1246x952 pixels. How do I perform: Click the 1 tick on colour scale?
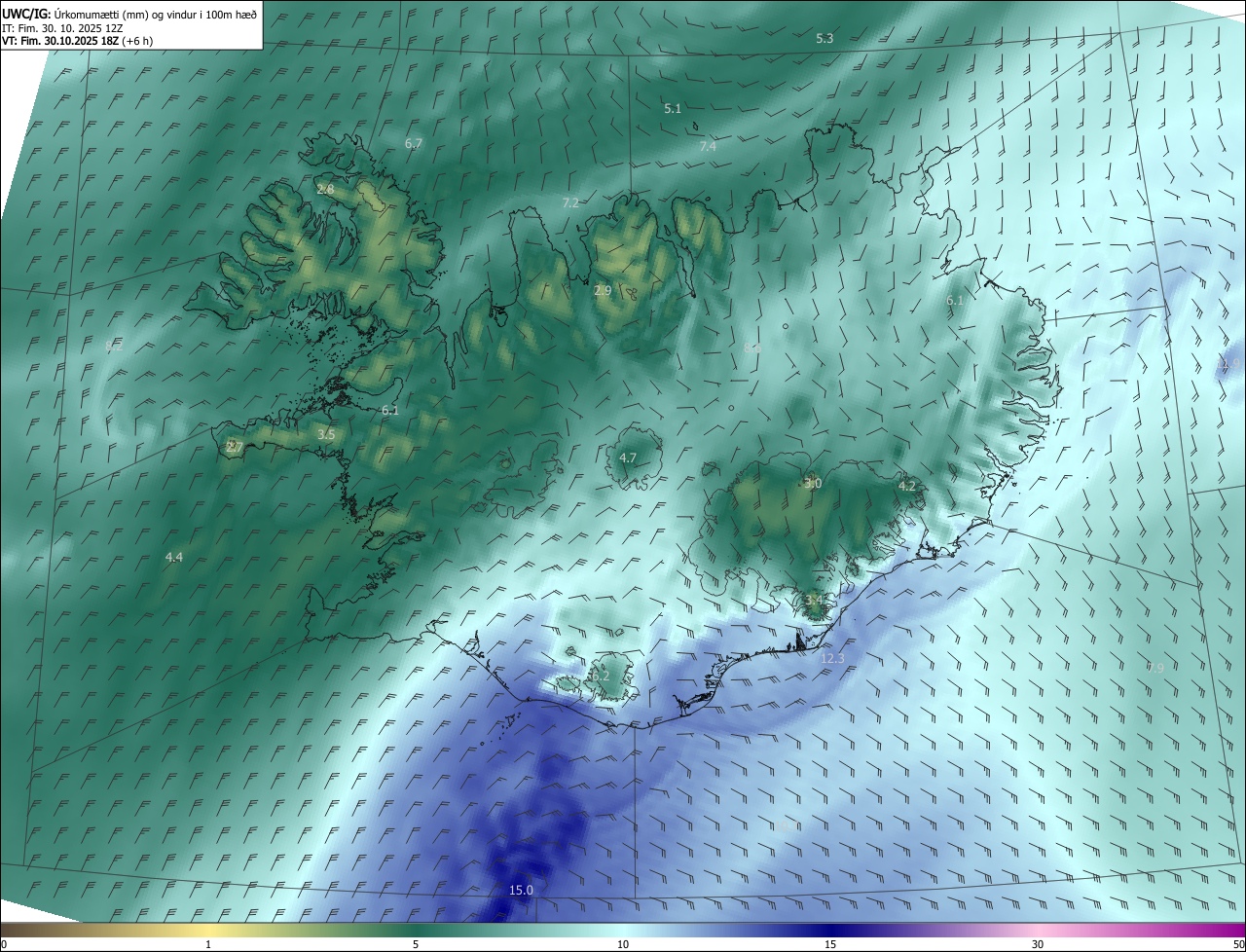(208, 944)
